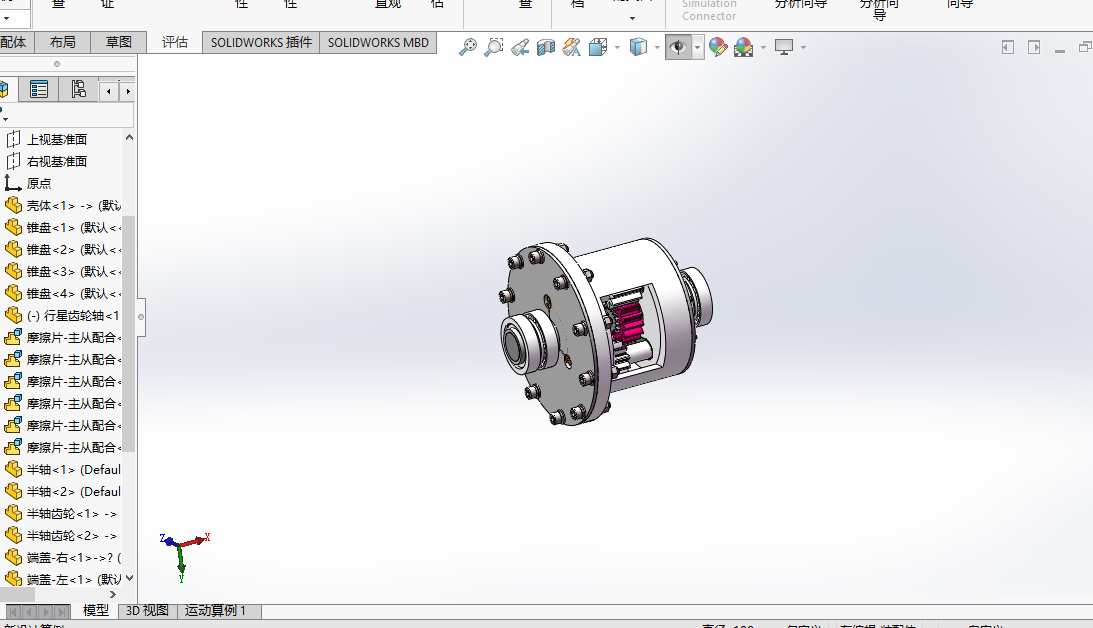Click the right arrow of the panel tabs

click(128, 91)
